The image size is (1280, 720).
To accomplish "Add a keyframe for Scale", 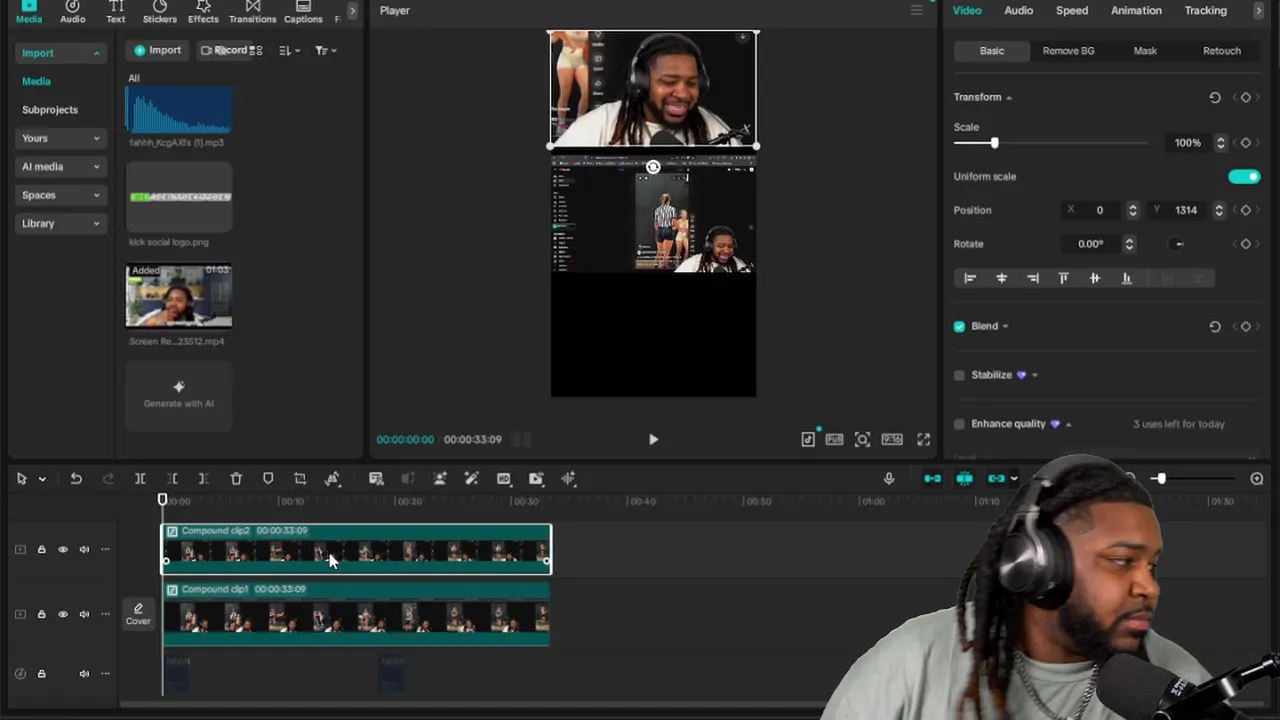I will point(1245,143).
